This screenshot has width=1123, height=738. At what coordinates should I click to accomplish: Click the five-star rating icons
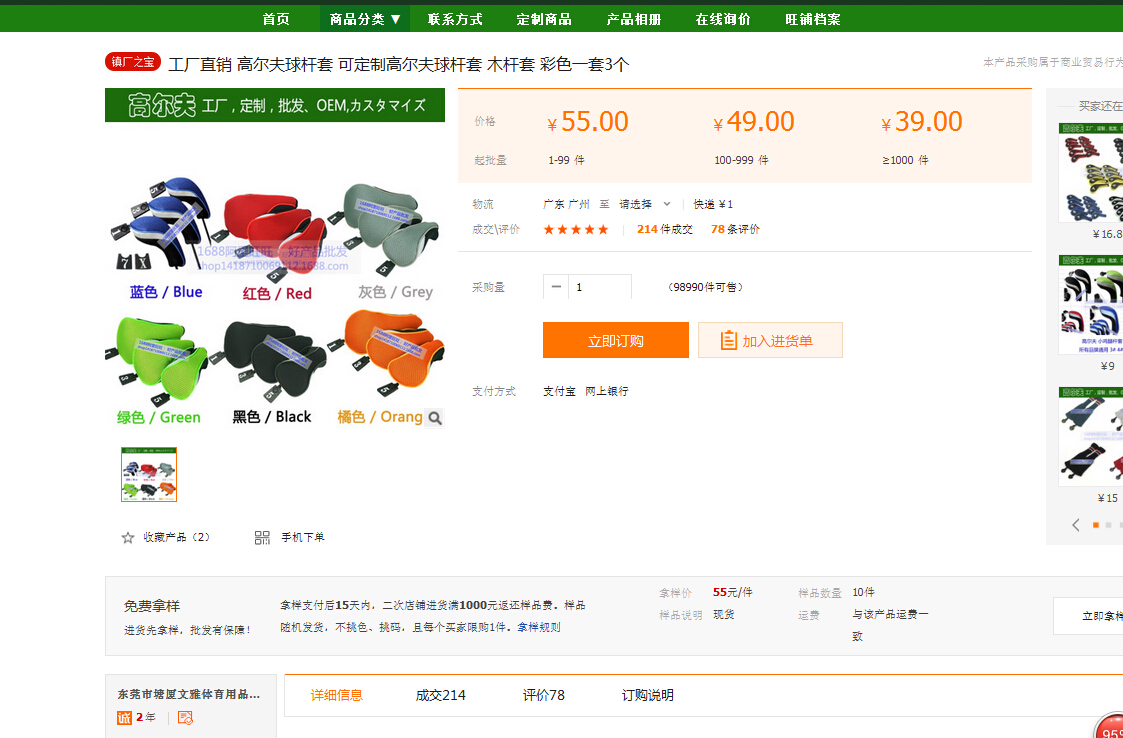tap(576, 230)
